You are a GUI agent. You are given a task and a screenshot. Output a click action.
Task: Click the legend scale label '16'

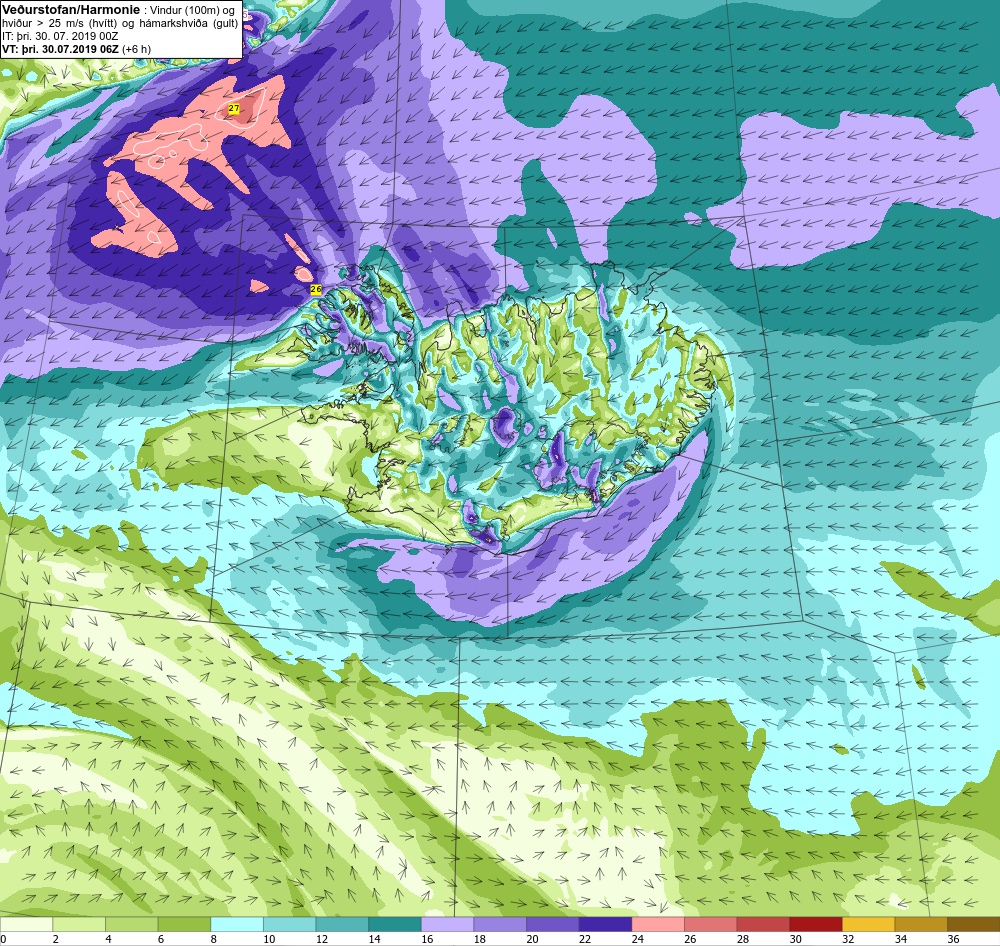click(x=427, y=939)
